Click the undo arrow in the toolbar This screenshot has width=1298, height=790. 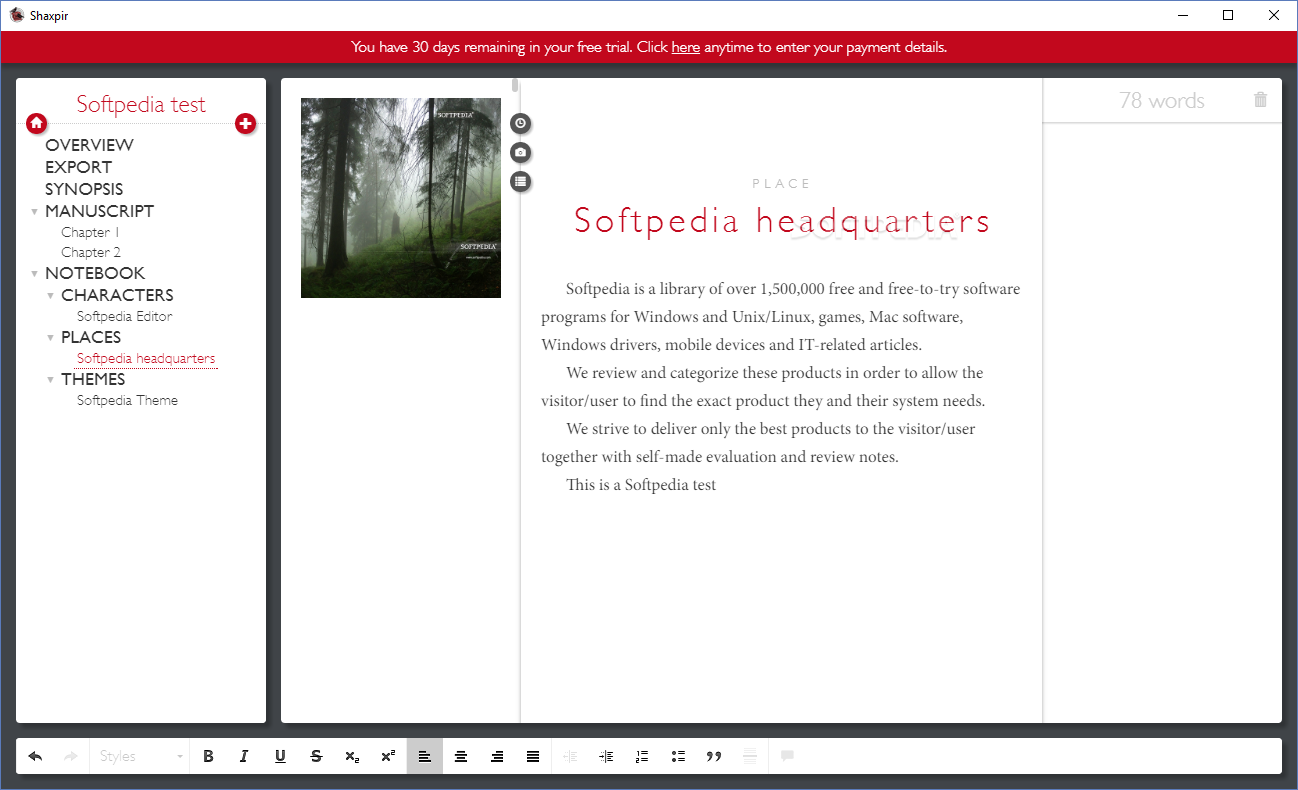pyautogui.click(x=35, y=756)
